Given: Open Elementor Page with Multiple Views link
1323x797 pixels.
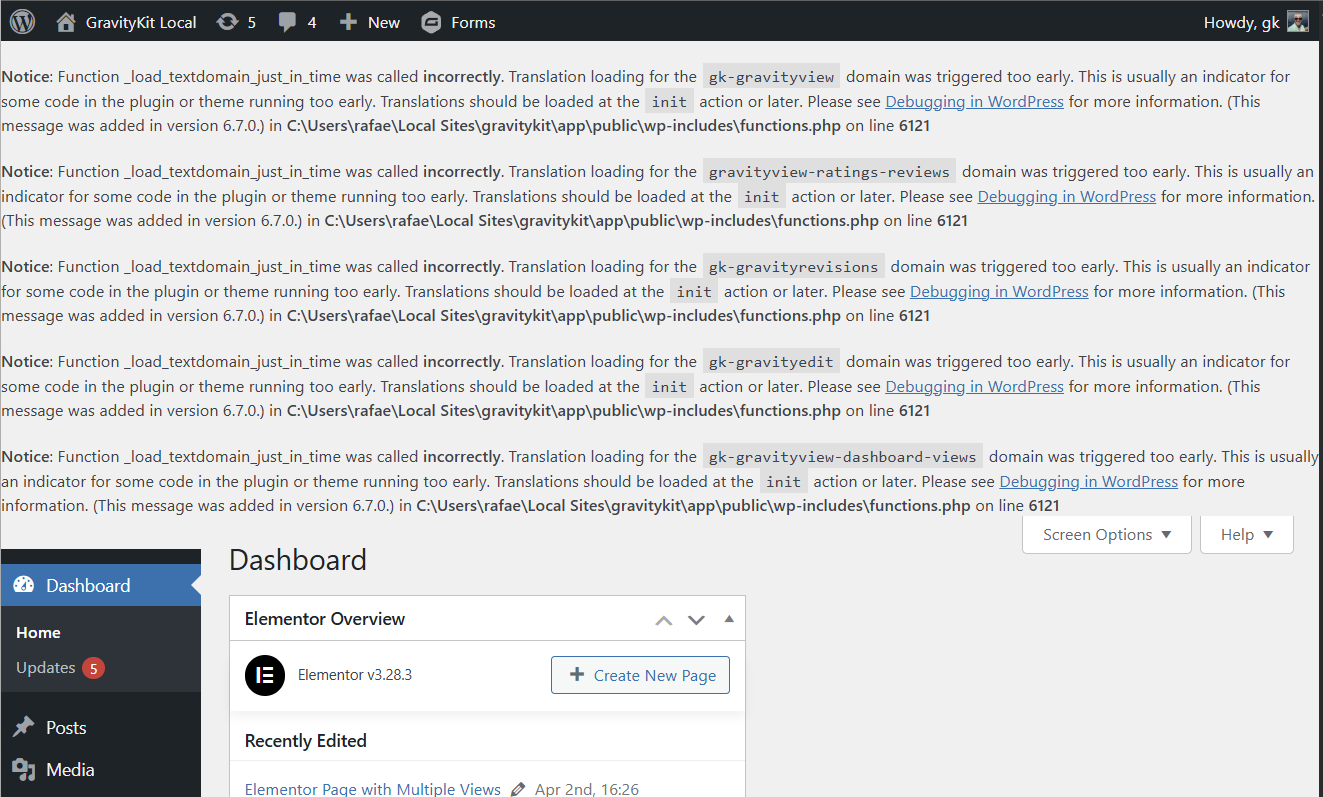Looking at the screenshot, I should tap(372, 789).
